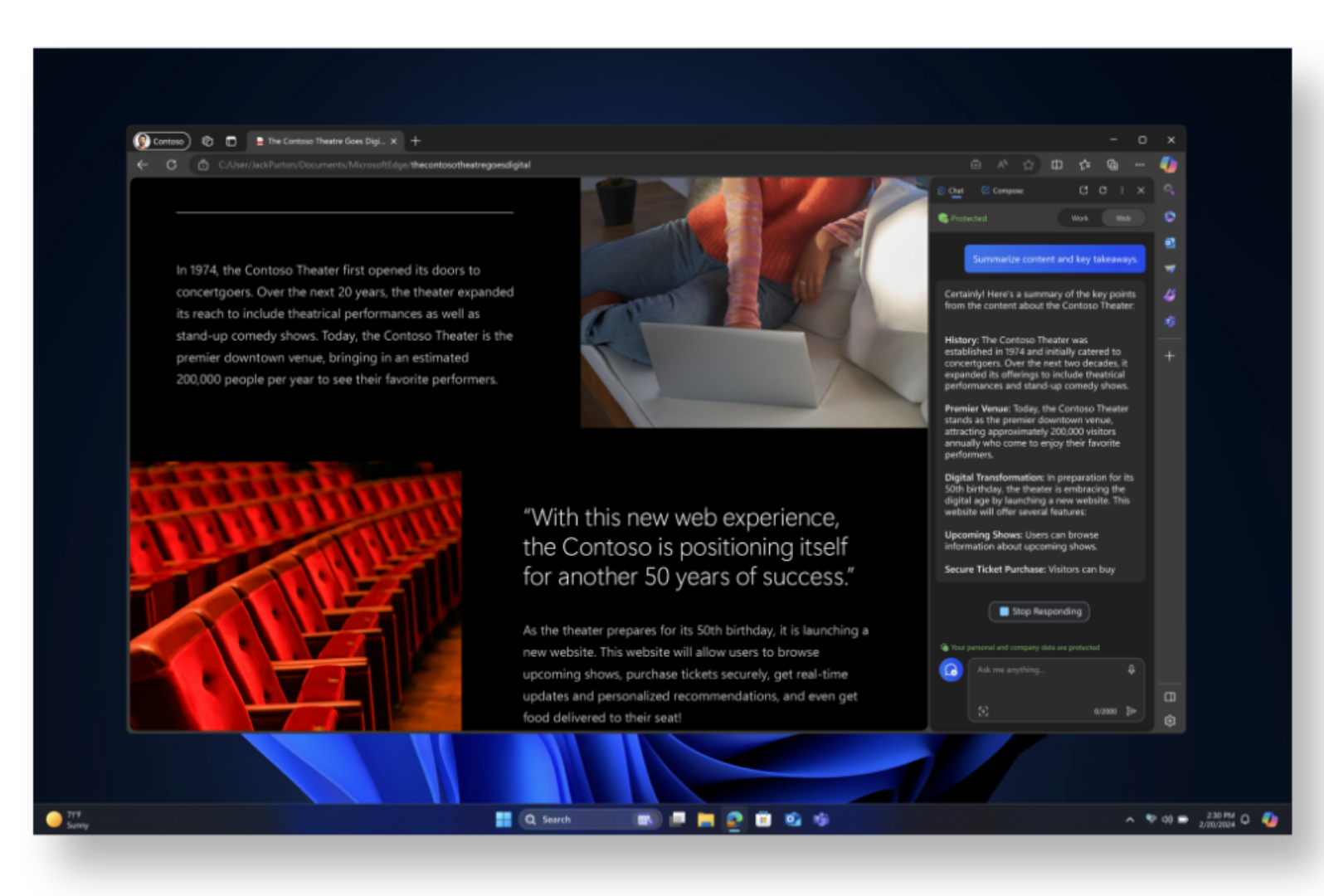
Task: Click the Copilot icon in Edge toolbar
Action: 1168,164
